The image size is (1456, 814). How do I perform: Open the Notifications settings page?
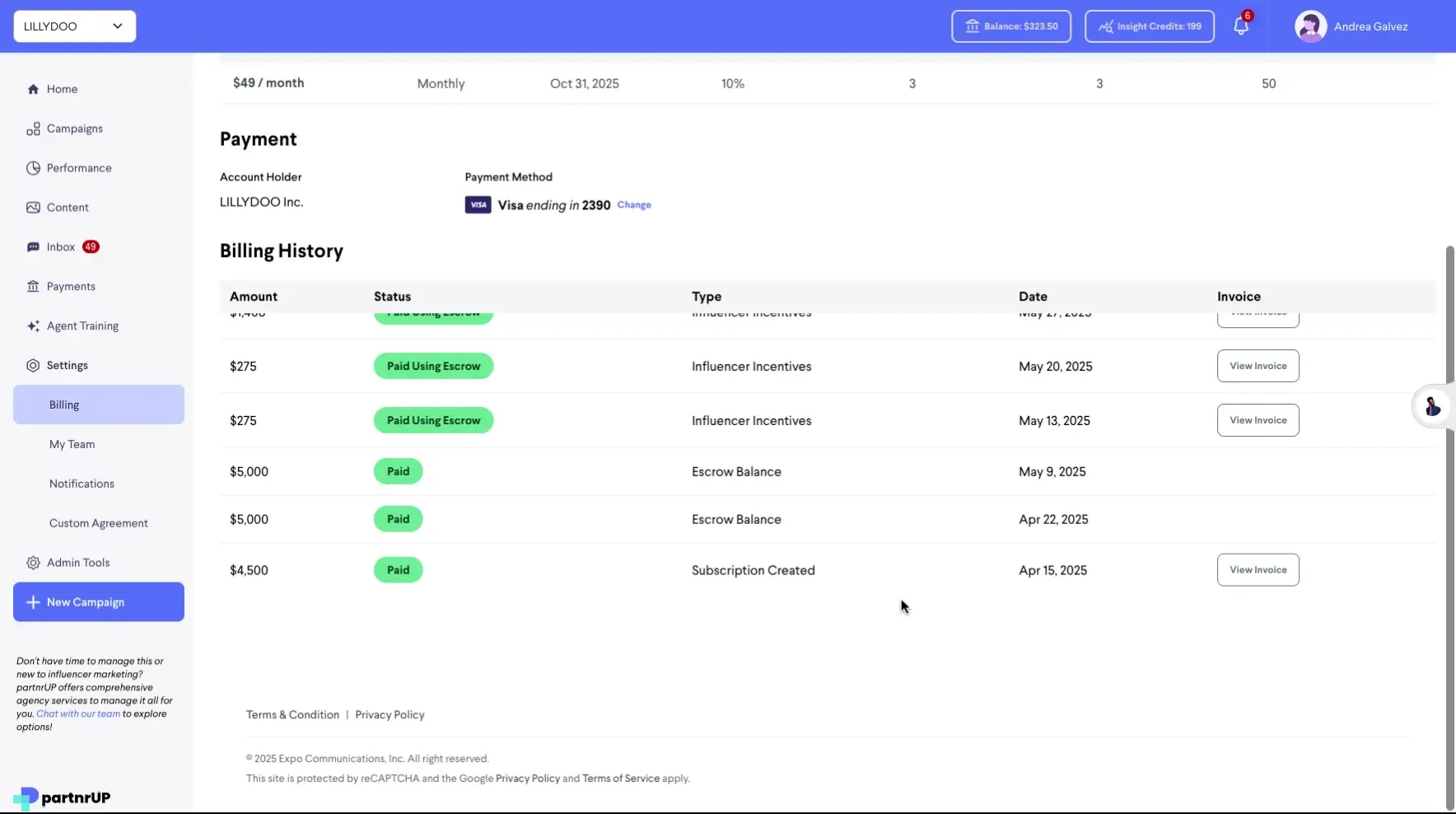tap(81, 483)
